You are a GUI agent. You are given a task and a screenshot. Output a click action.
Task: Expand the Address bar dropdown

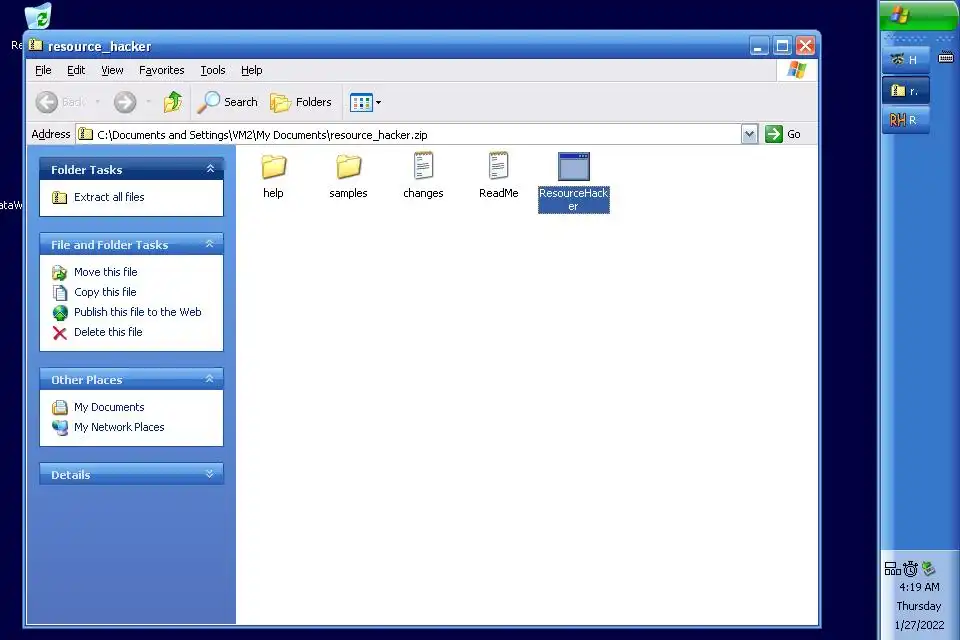pyautogui.click(x=749, y=134)
